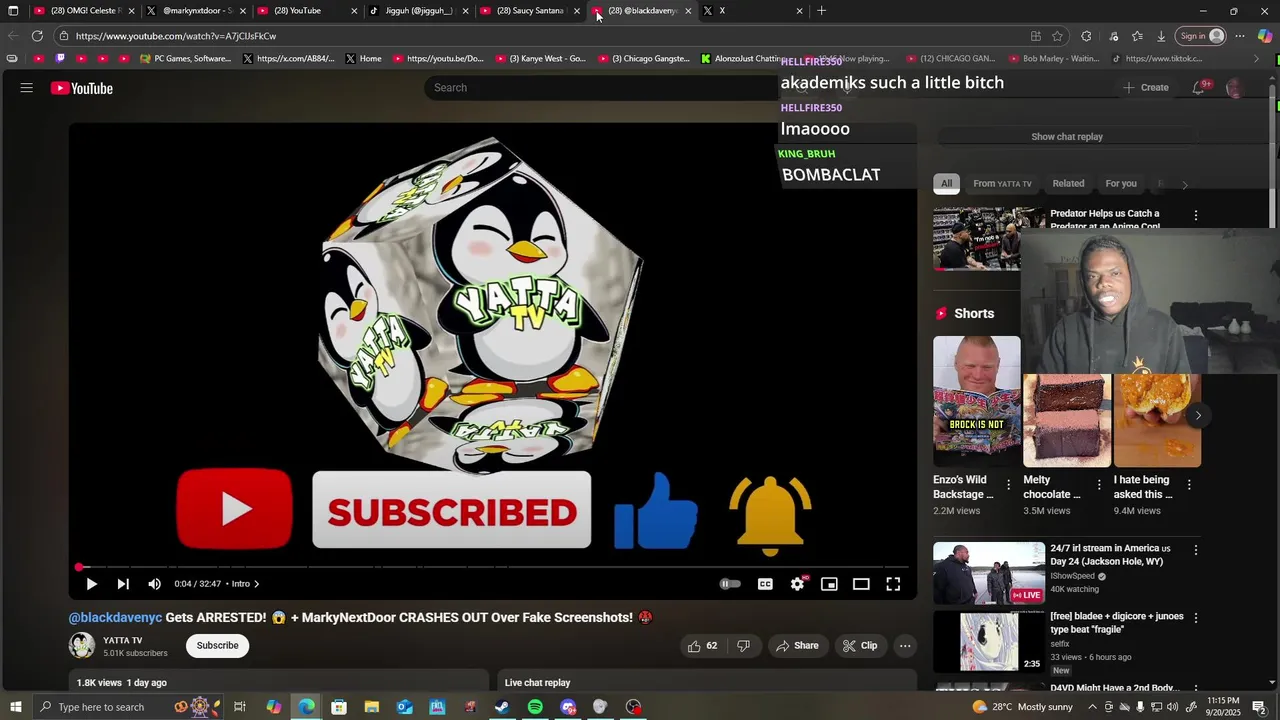Show chat replay panel
Screen dimensions: 1280x720
tap(1067, 137)
